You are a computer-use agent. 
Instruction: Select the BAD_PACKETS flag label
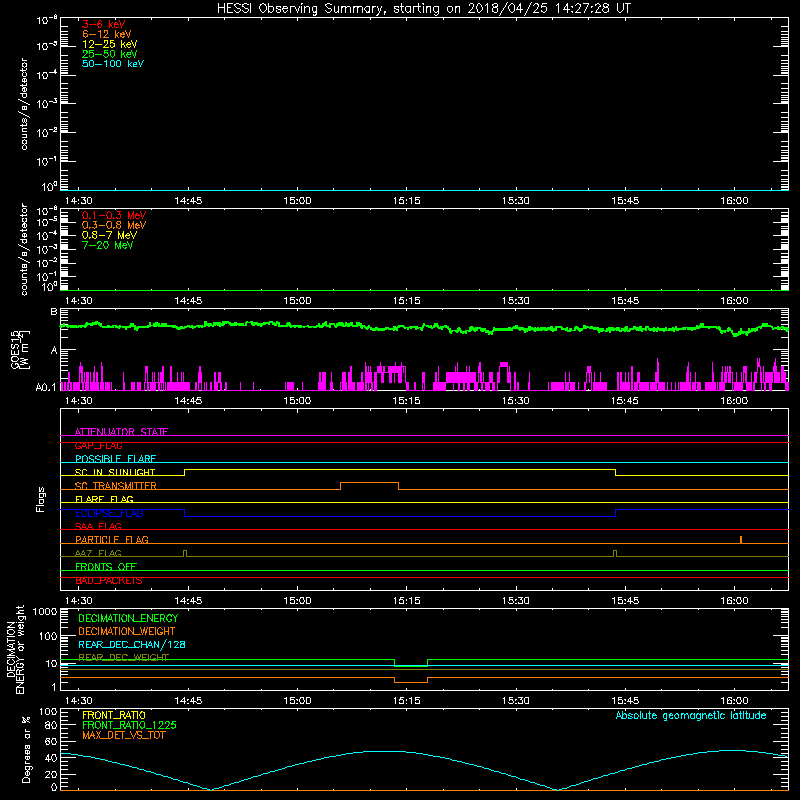[x=109, y=581]
